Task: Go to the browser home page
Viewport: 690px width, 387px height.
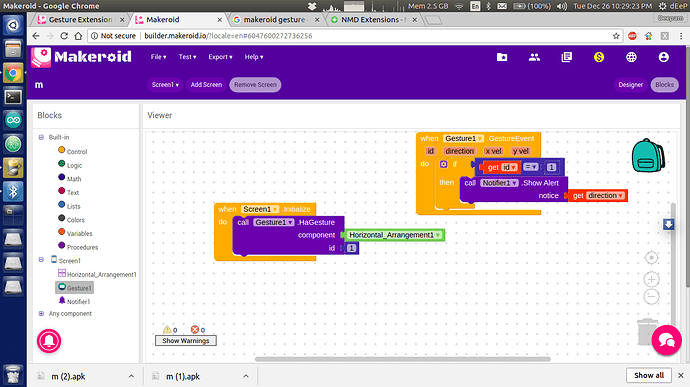Action: [78, 36]
